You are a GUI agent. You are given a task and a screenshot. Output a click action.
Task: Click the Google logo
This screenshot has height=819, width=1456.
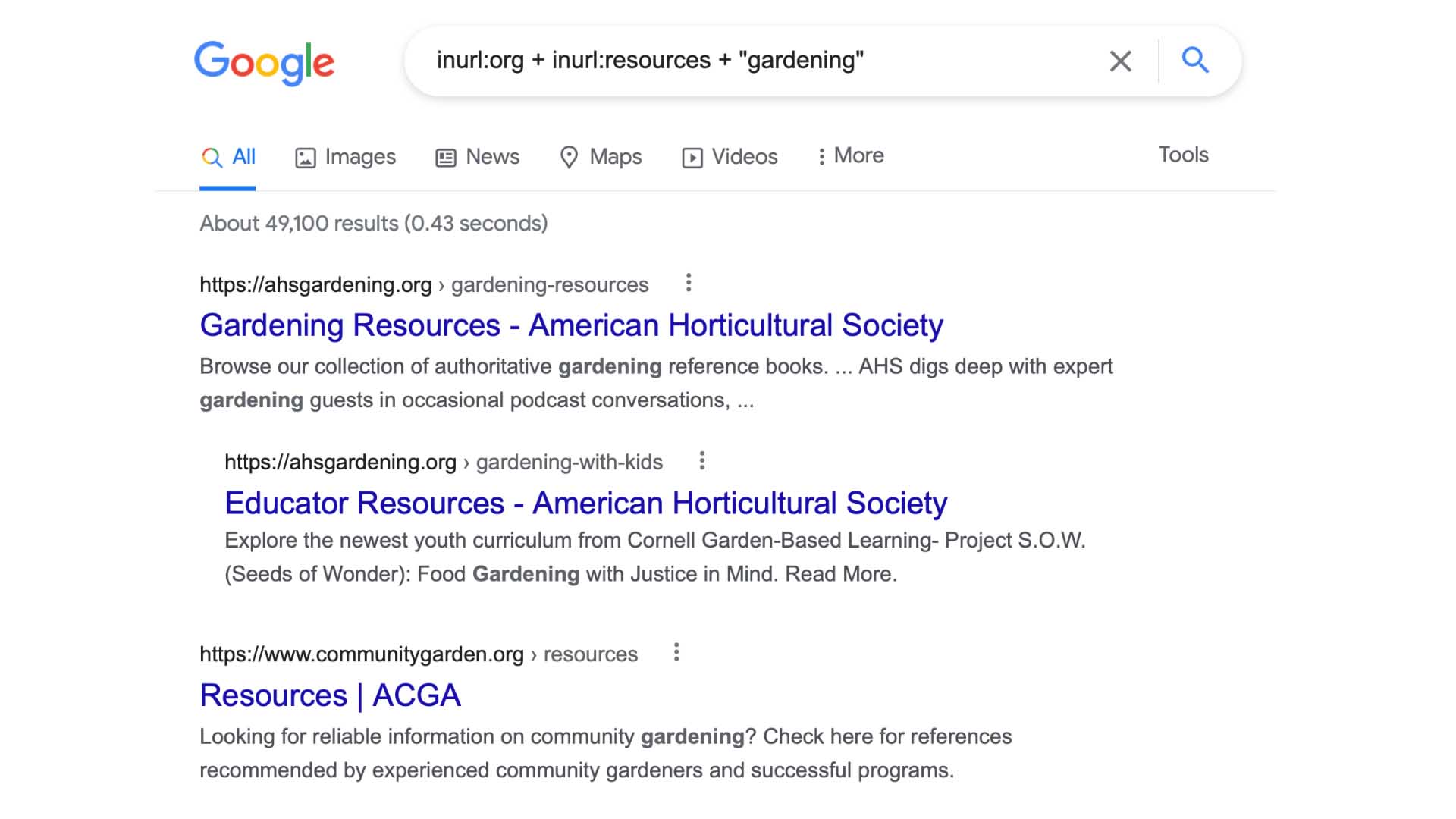click(264, 62)
